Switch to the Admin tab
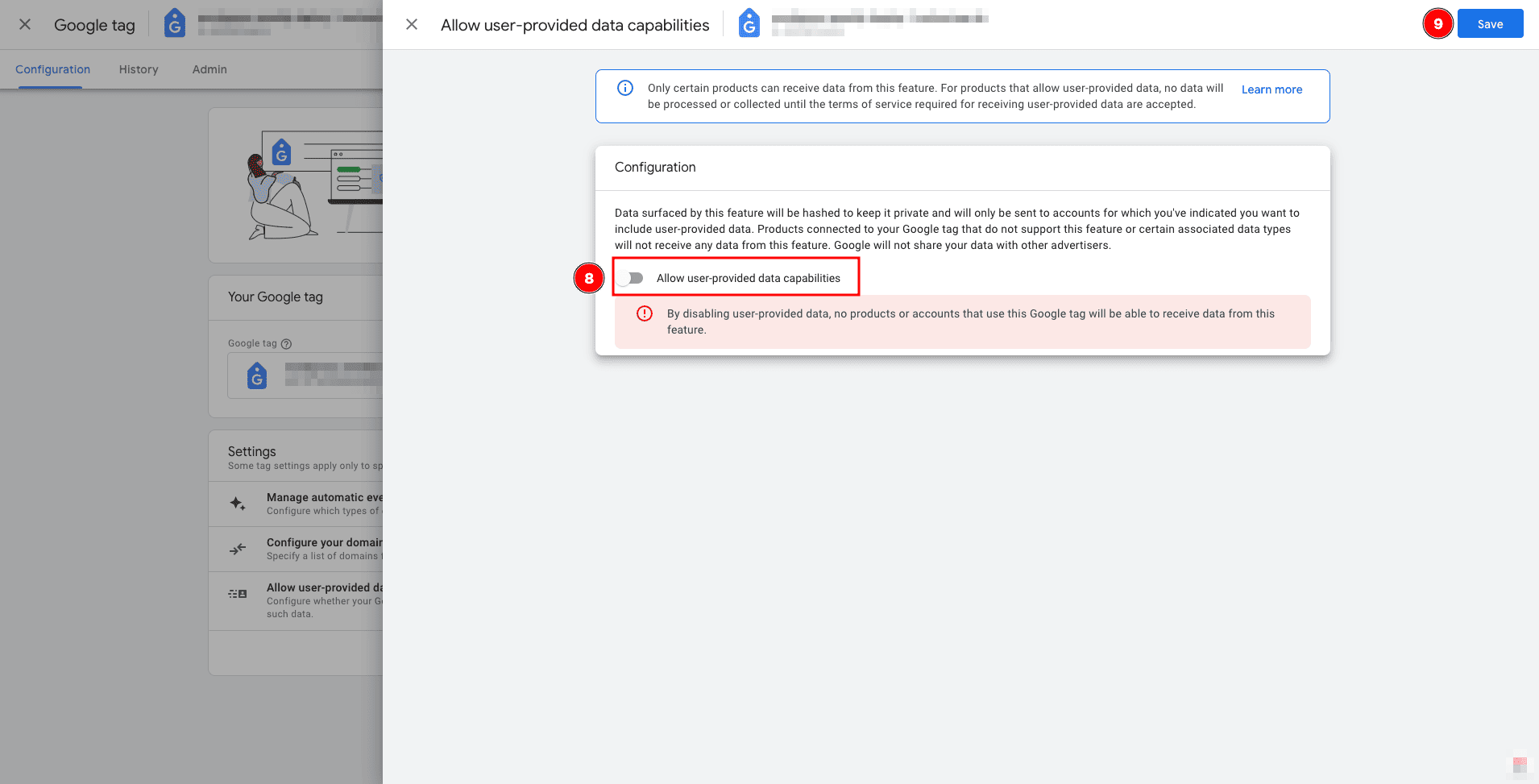 click(x=209, y=69)
